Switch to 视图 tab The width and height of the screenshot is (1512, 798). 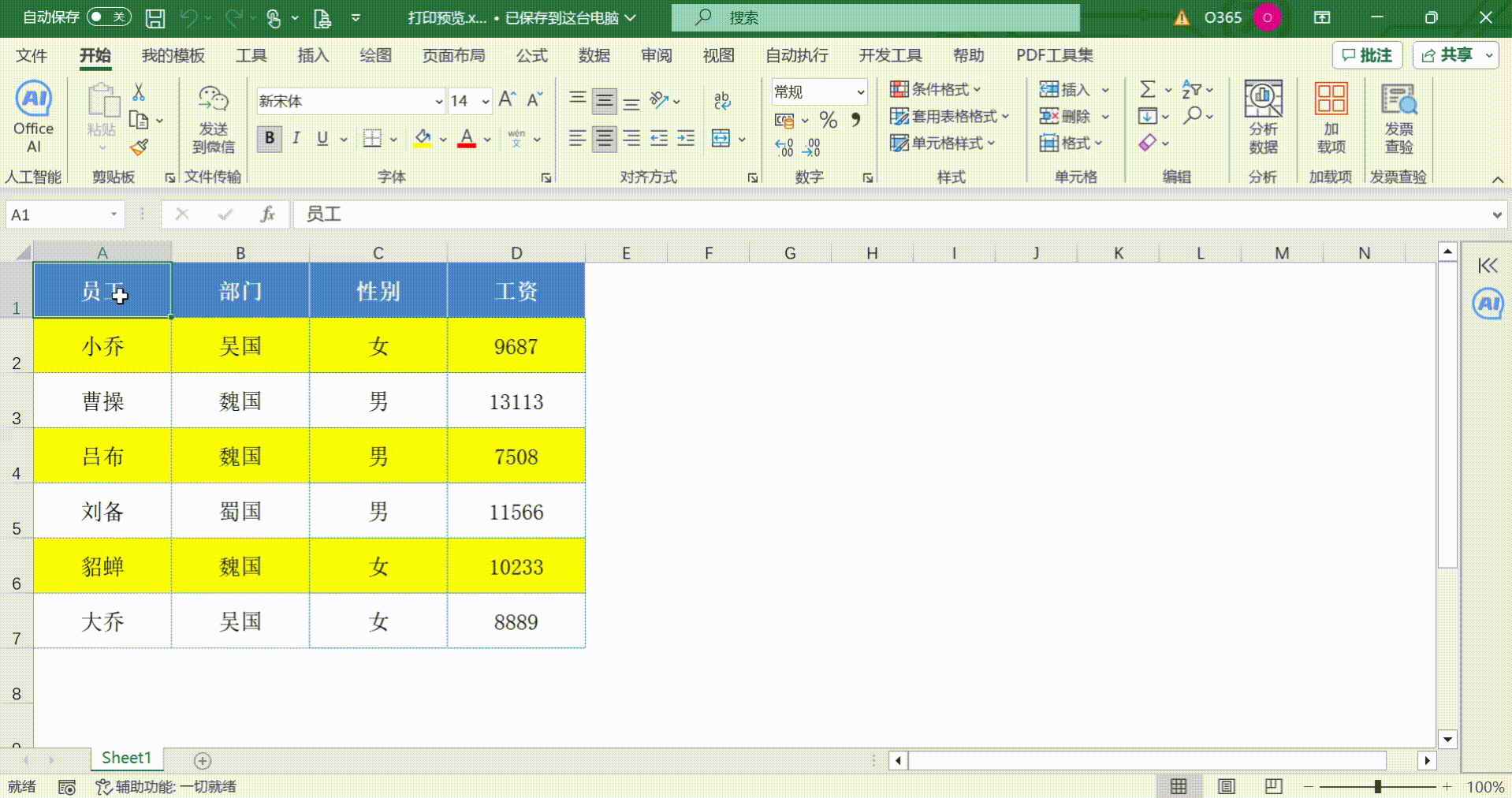(718, 55)
